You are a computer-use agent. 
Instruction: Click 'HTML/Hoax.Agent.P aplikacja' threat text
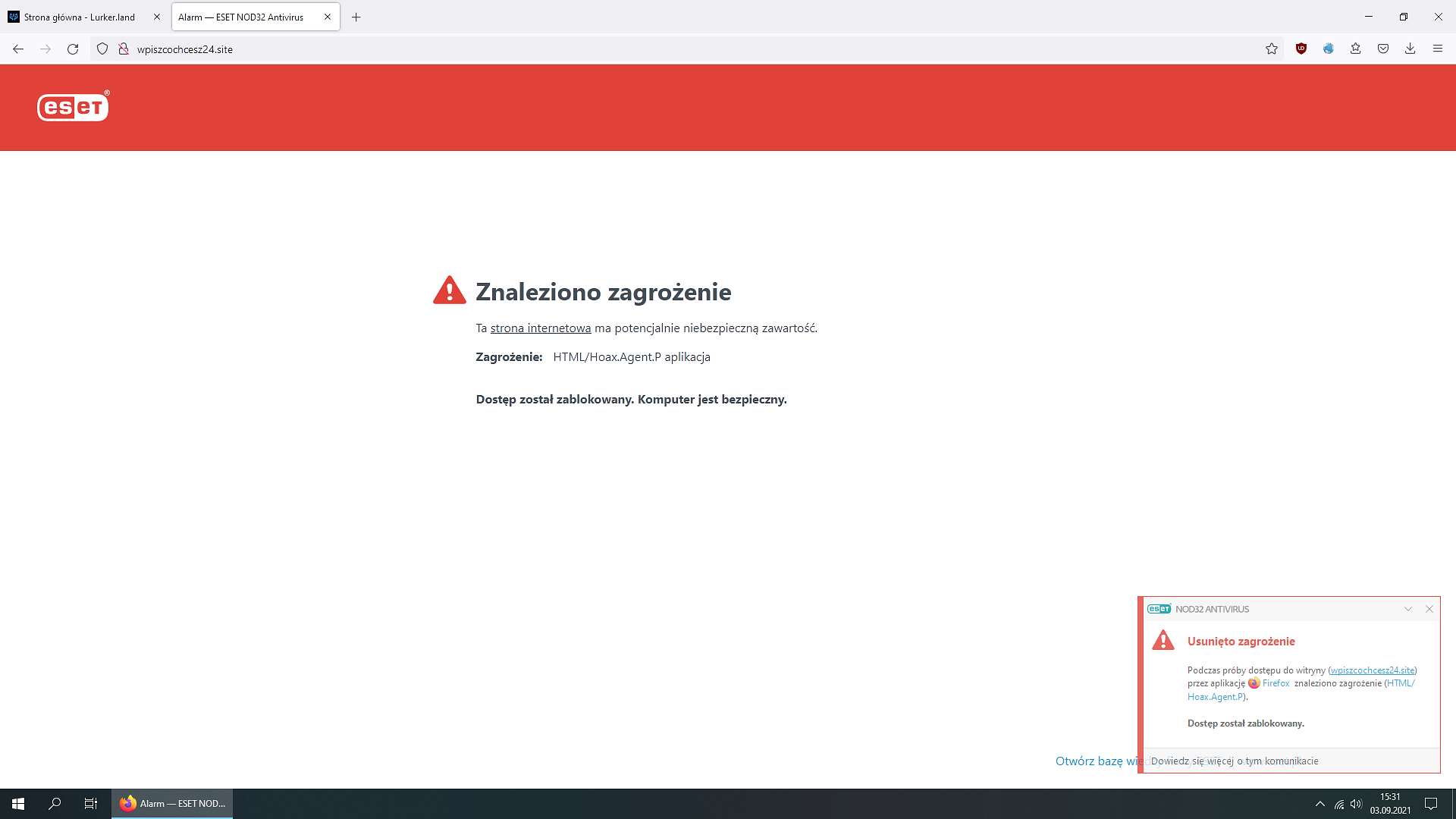click(x=631, y=357)
